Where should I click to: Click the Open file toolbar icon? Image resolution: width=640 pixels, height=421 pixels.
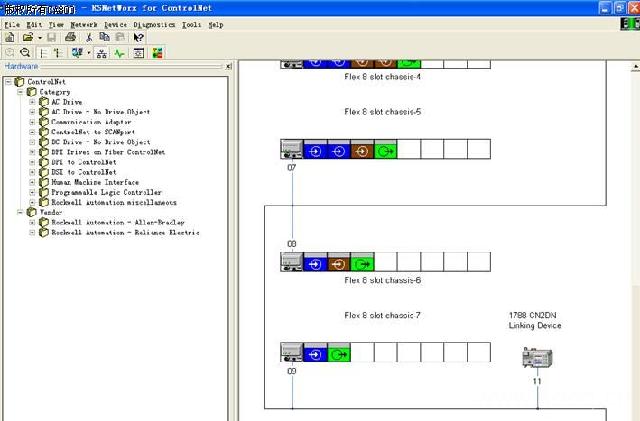tap(27, 37)
